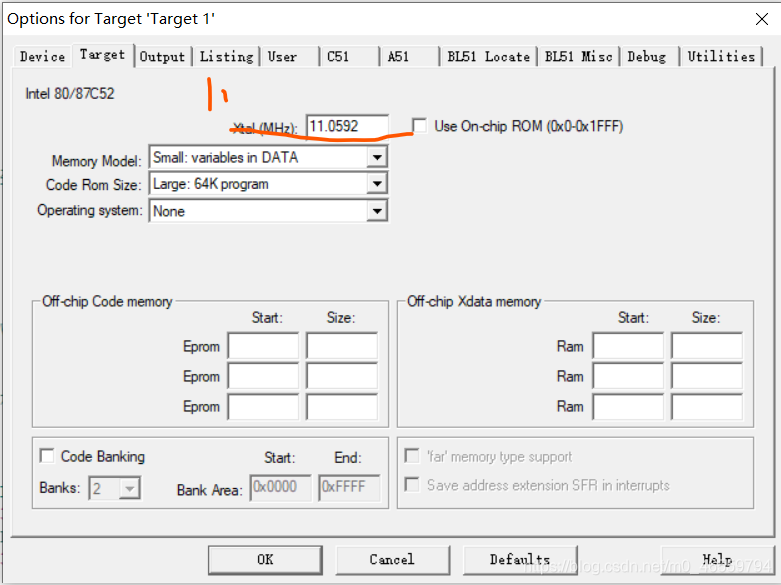
Task: Click Bank Area Start field 0x0000
Action: 280,487
